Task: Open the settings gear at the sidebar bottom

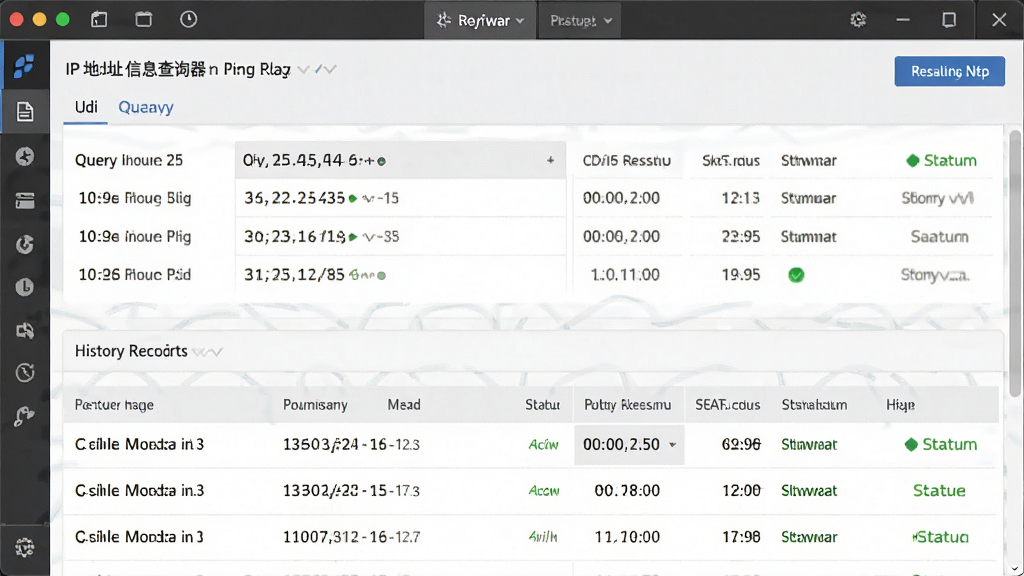Action: tap(25, 547)
